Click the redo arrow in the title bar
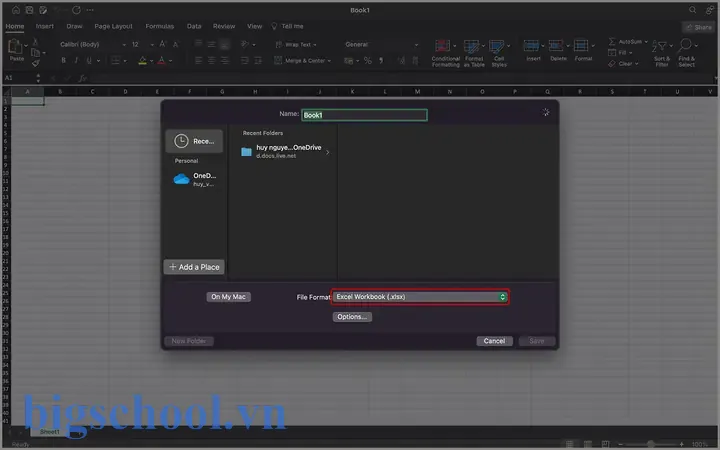720x450 pixels. coord(76,10)
